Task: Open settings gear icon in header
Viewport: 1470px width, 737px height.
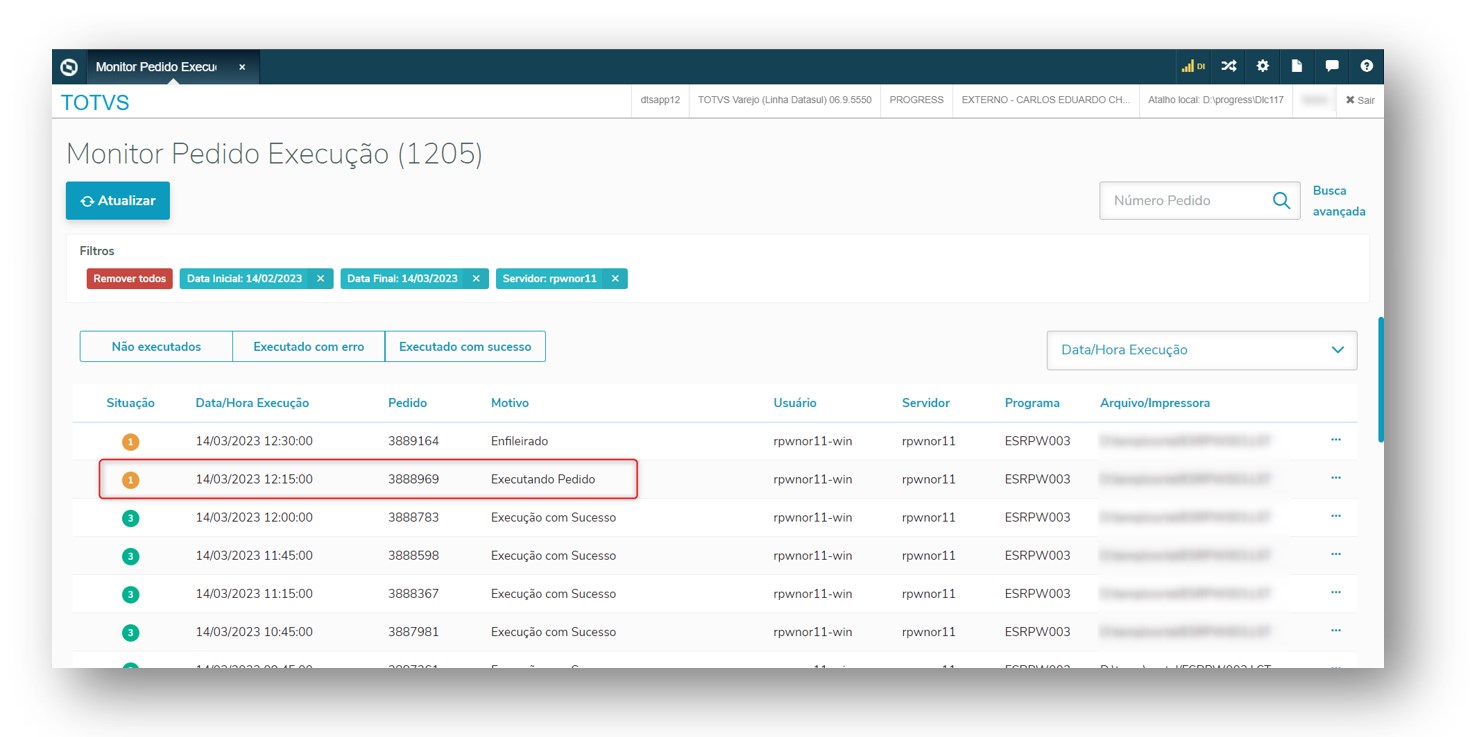Action: tap(1263, 66)
